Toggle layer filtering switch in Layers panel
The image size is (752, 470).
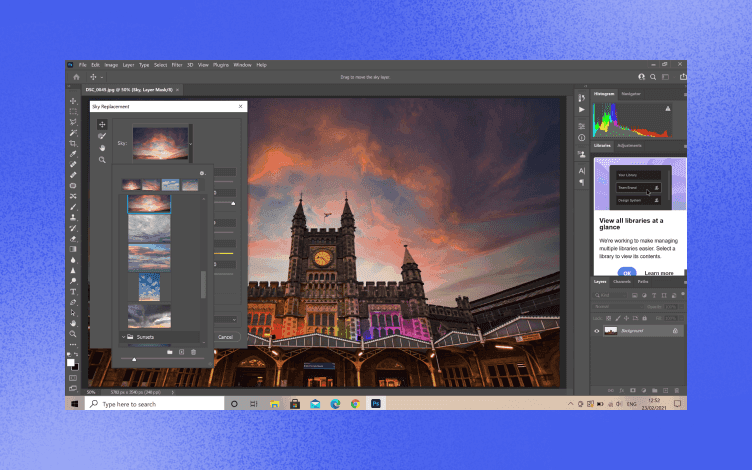tap(683, 294)
